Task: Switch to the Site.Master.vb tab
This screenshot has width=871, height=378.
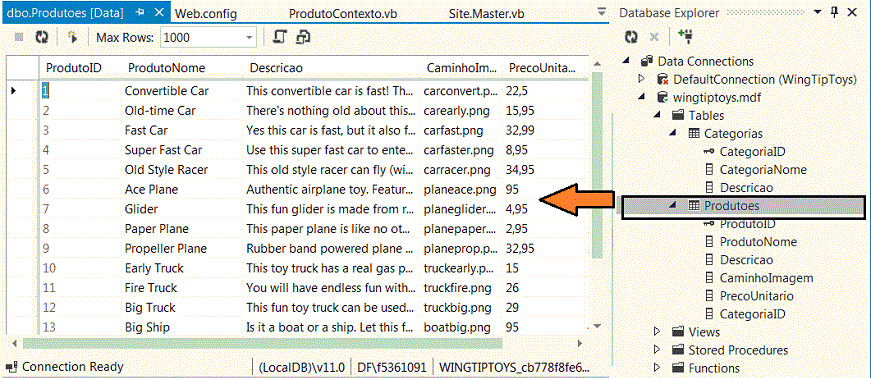Action: pos(487,13)
